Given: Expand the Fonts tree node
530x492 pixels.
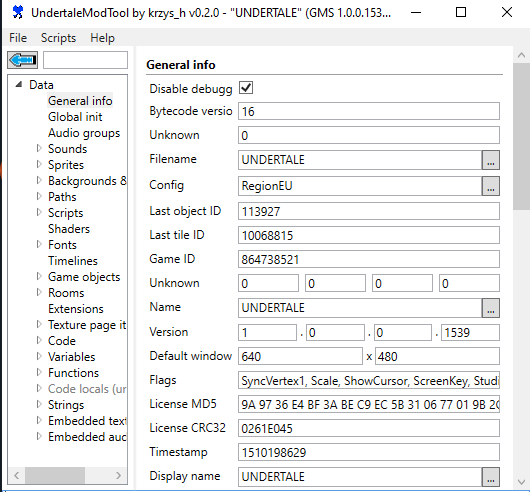Looking at the screenshot, I should click(39, 244).
